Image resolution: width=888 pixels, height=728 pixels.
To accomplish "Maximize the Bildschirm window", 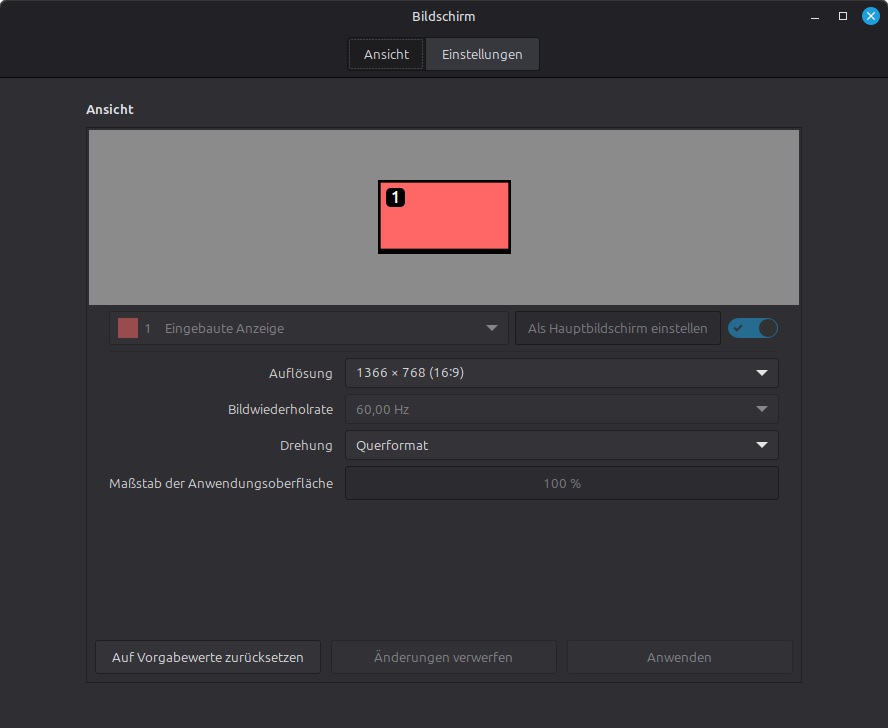I will point(843,16).
